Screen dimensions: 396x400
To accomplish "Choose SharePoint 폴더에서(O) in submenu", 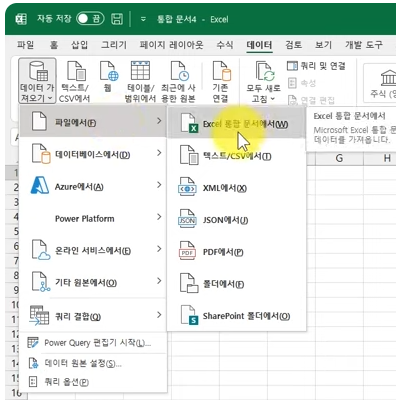I will pyautogui.click(x=236, y=316).
